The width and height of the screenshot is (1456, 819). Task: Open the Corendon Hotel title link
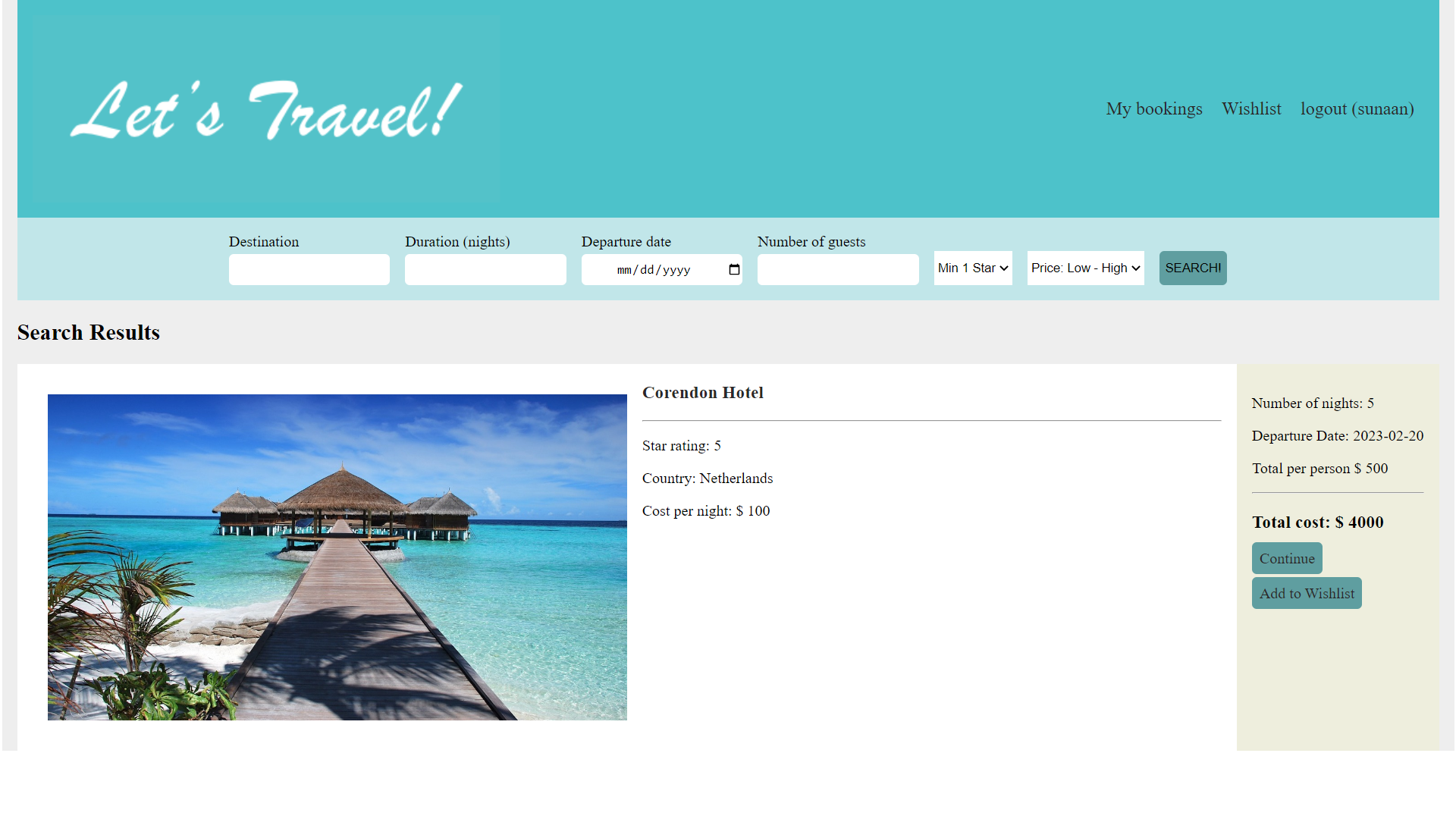702,392
